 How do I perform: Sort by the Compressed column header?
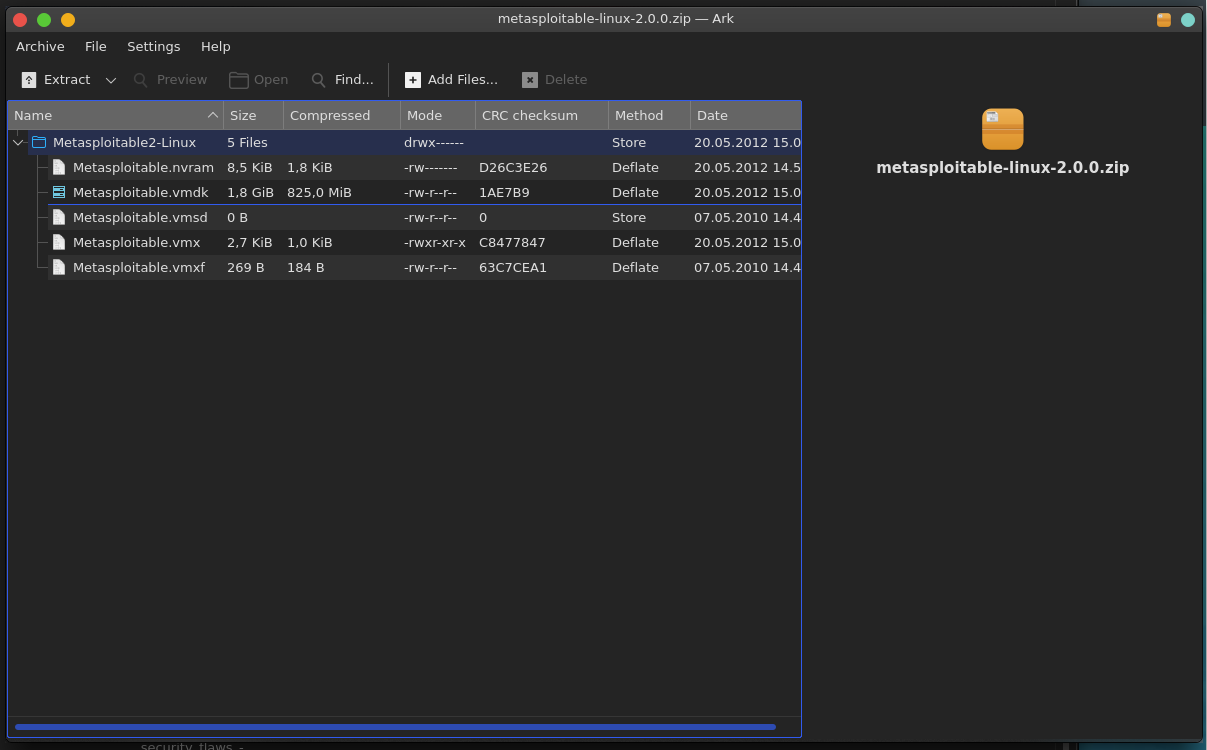point(342,115)
